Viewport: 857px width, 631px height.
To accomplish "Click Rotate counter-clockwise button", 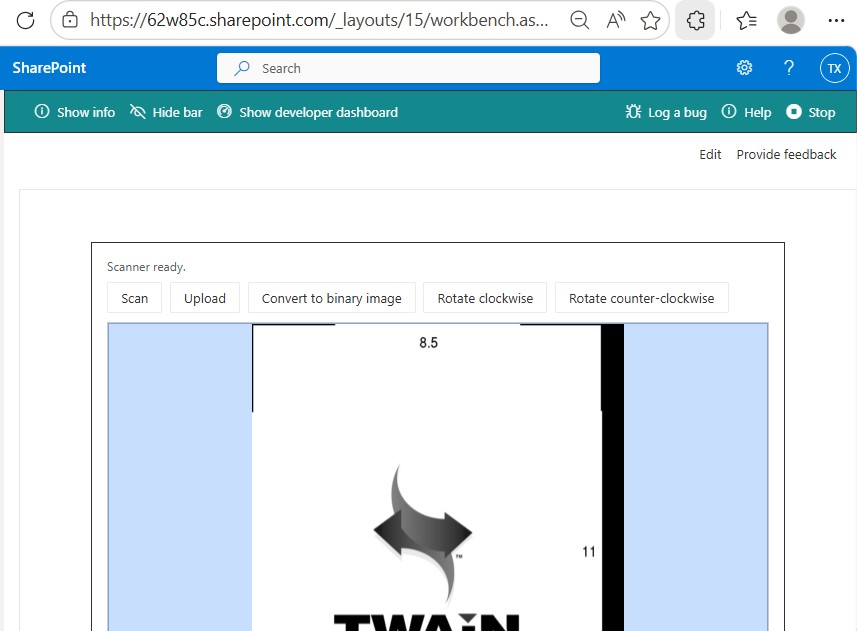I will 642,298.
